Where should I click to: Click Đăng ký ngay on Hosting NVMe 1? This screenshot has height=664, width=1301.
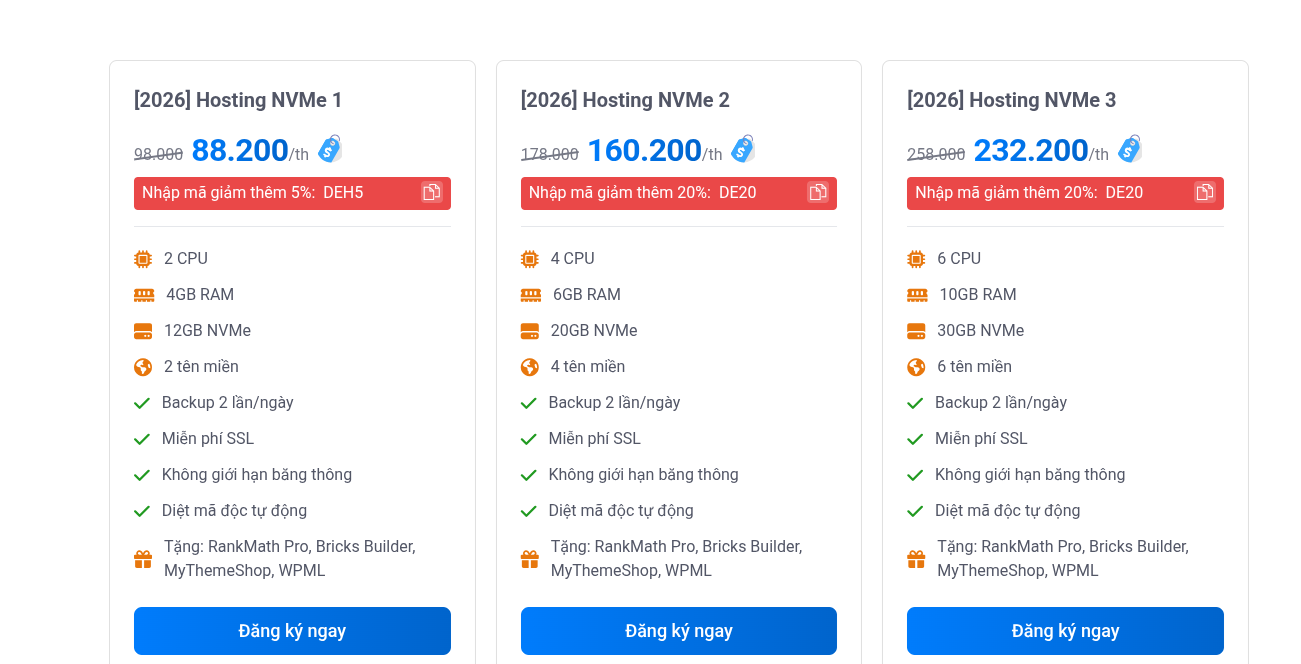[x=292, y=630]
